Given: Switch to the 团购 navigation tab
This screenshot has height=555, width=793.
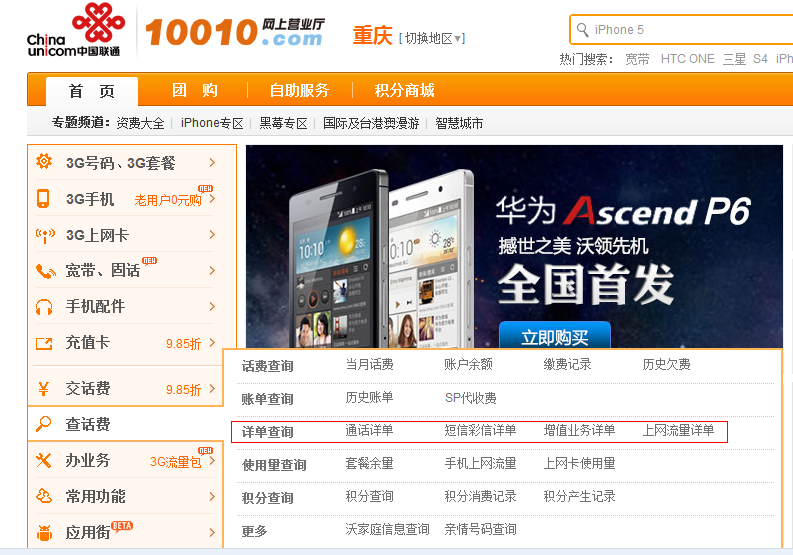Looking at the screenshot, I should point(195,90).
